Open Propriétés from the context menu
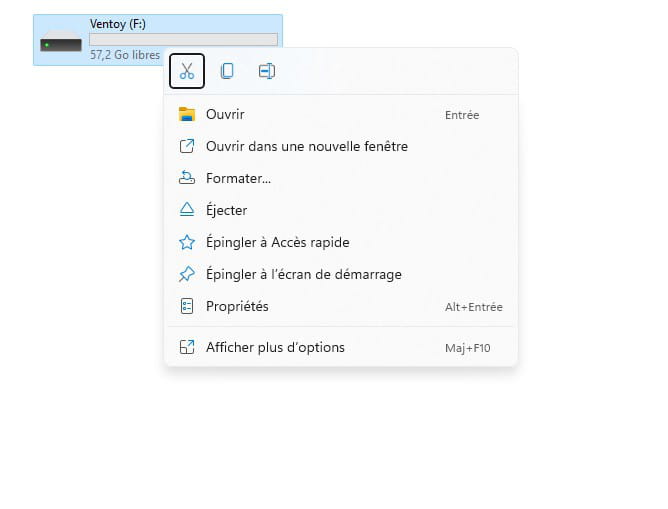 tap(237, 306)
